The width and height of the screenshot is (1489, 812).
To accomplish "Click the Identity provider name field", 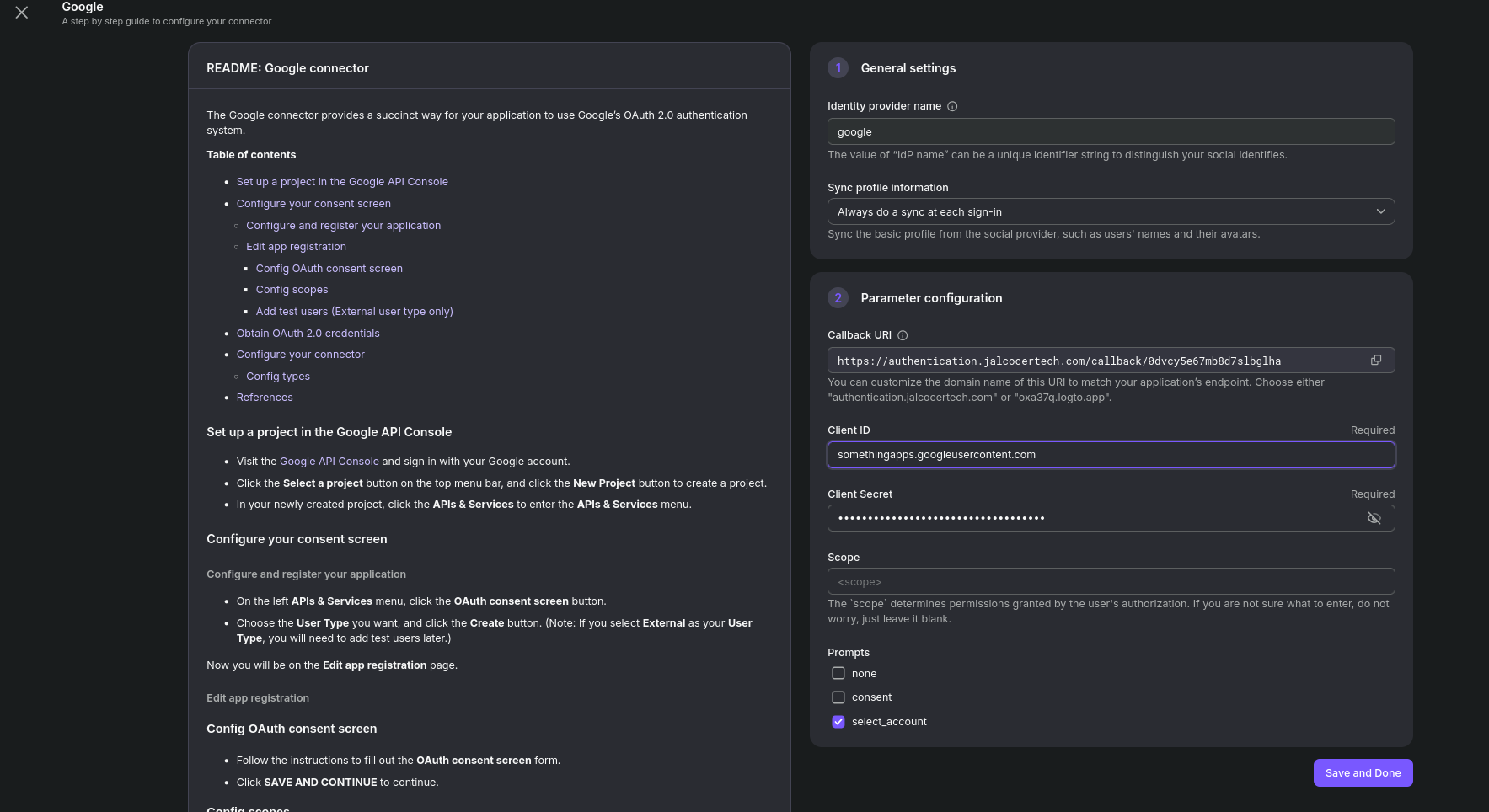I will 1111,131.
